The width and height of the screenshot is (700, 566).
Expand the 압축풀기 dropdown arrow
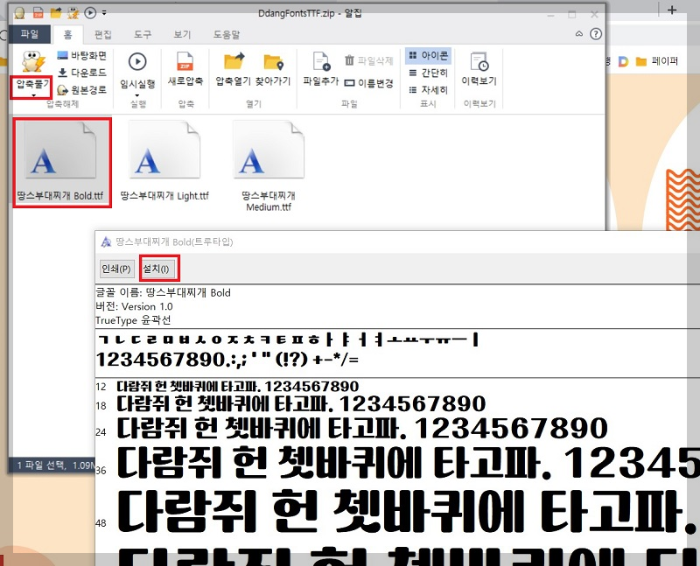point(33,95)
